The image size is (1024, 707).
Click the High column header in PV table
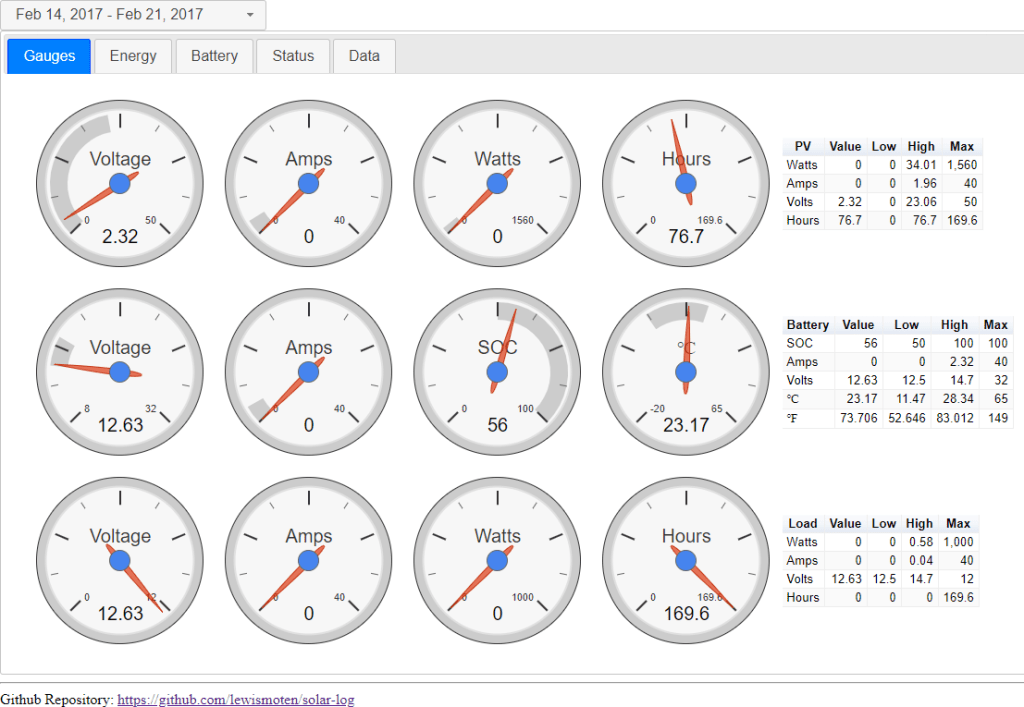tap(920, 146)
